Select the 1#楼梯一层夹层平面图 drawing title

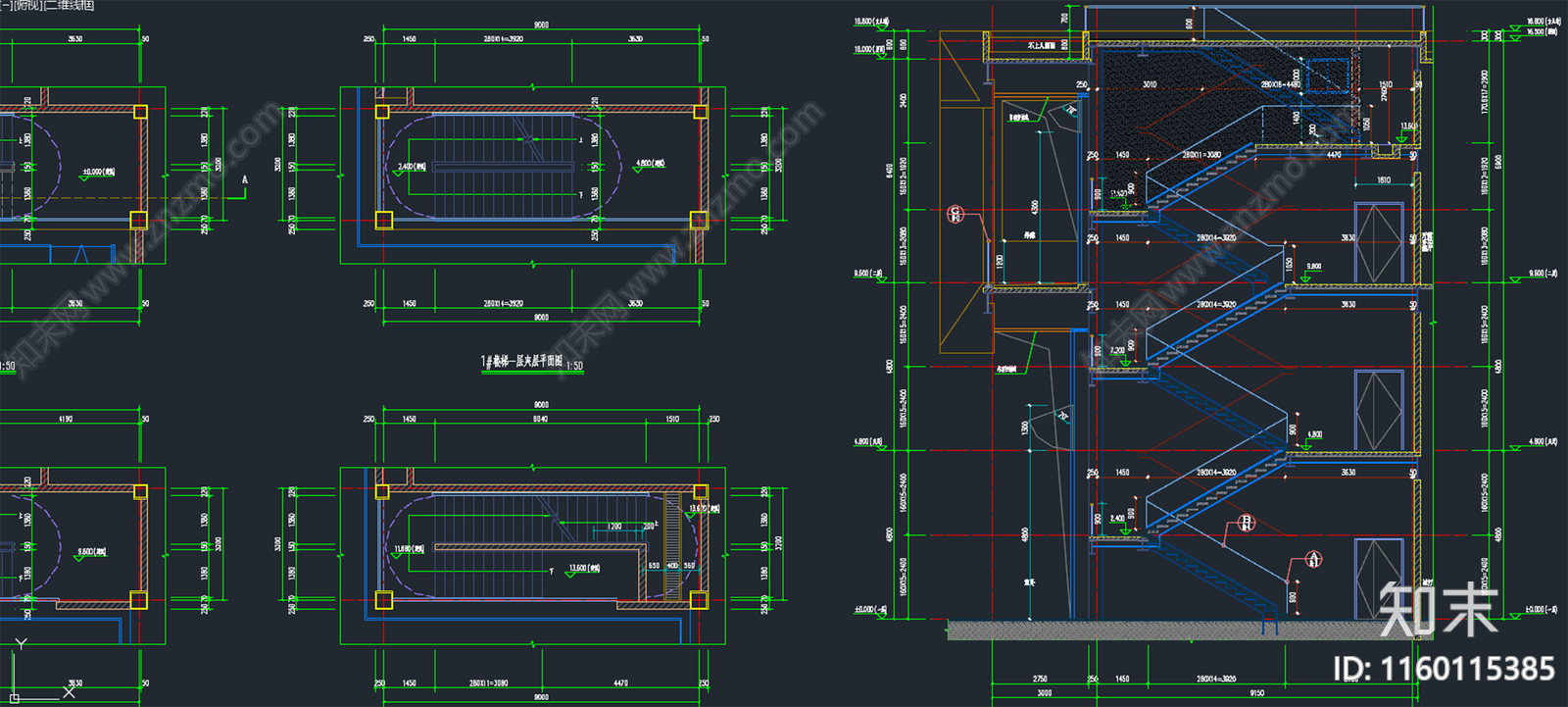click(x=521, y=362)
